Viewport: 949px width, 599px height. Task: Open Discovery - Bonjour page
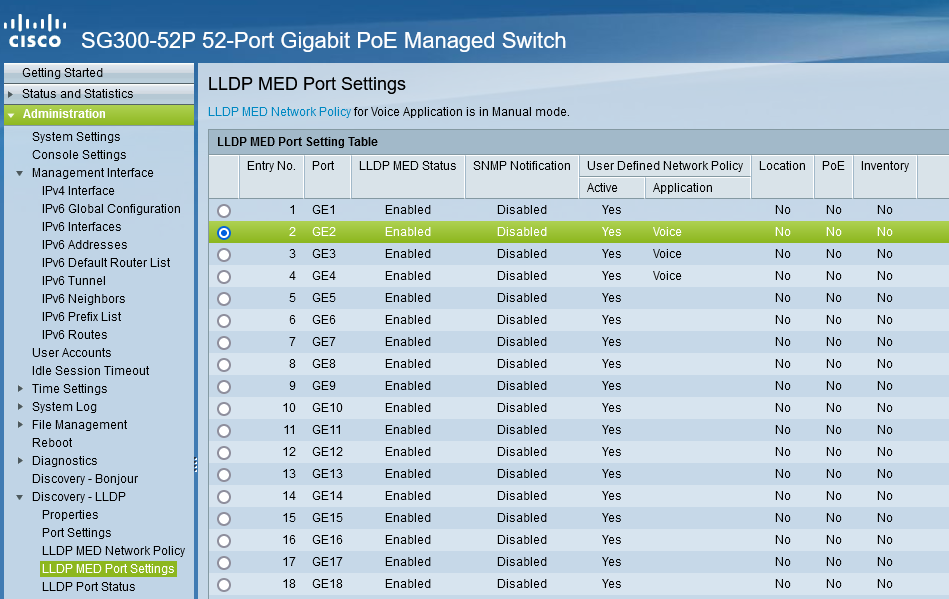click(85, 479)
